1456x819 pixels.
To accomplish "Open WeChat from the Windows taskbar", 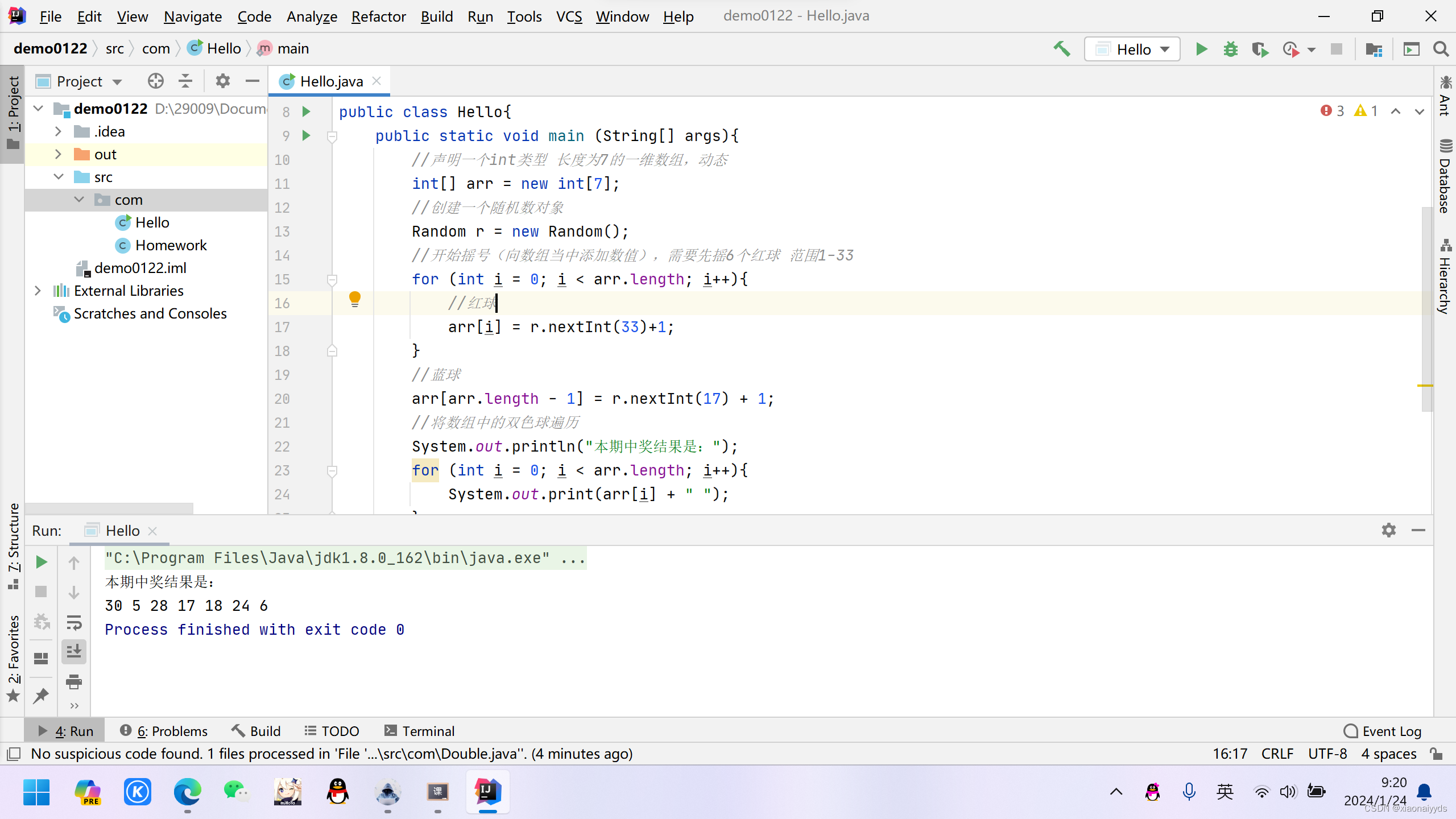I will [x=236, y=791].
